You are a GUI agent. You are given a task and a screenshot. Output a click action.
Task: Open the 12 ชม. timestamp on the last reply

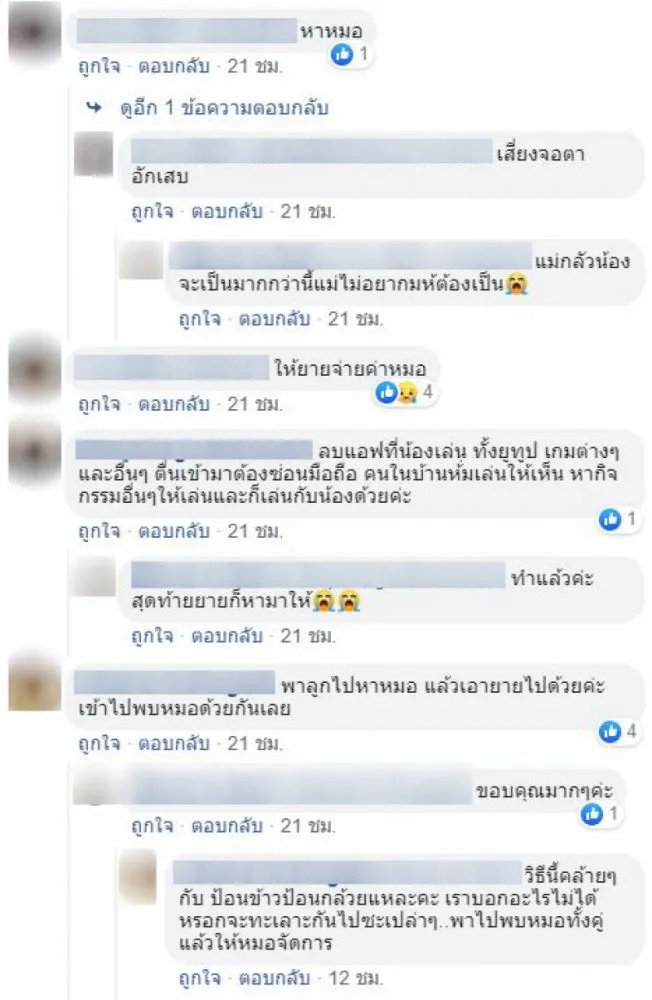pos(355,978)
